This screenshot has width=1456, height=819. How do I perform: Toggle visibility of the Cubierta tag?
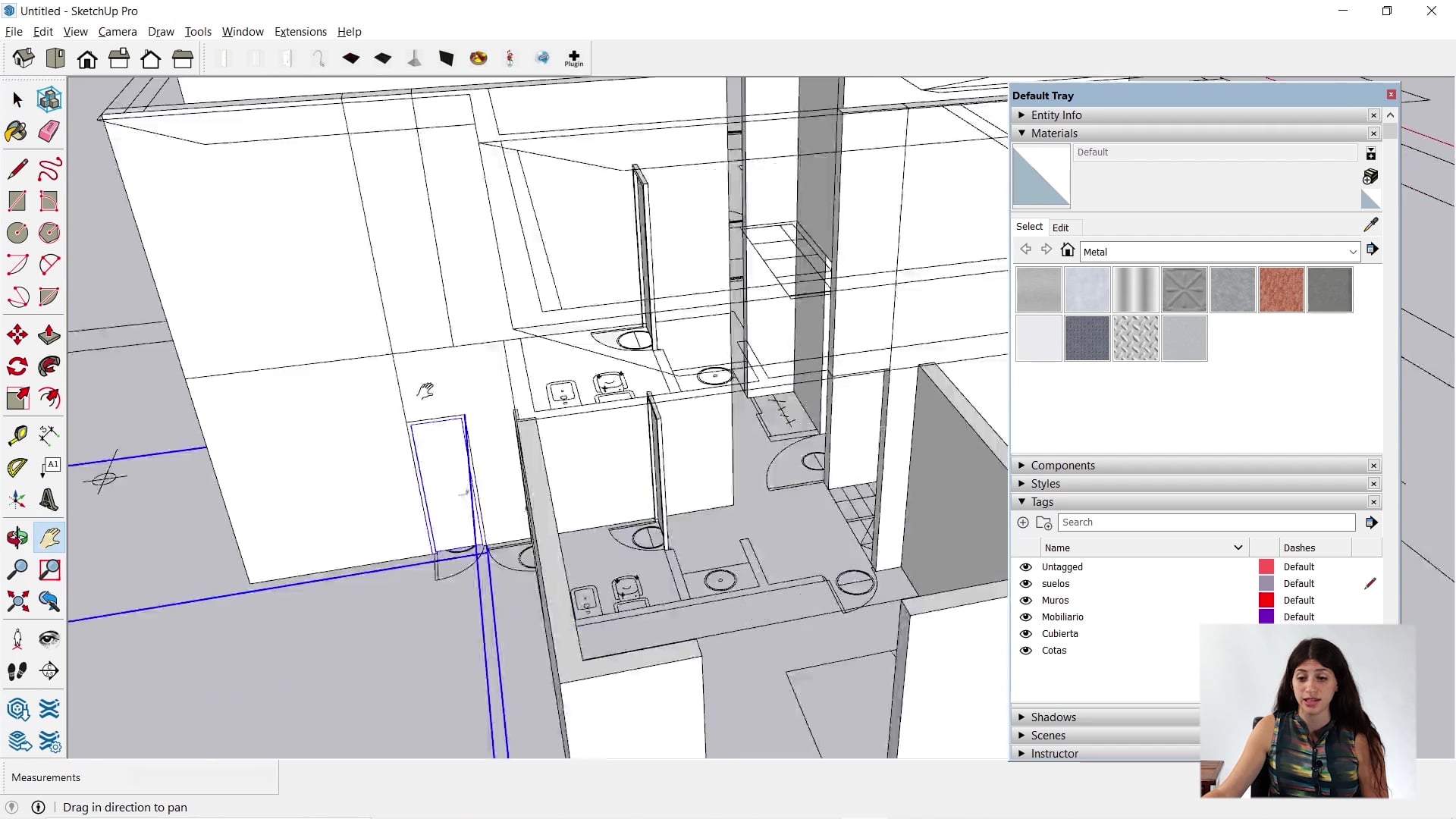[x=1026, y=633]
